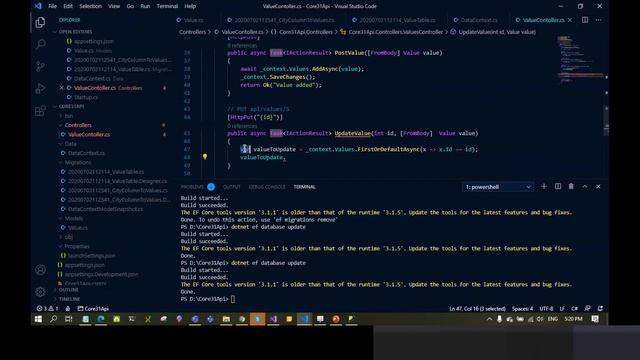The width and height of the screenshot is (640, 360).
Task: Click Spaces: 4 indentation setting
Action: tap(522, 309)
